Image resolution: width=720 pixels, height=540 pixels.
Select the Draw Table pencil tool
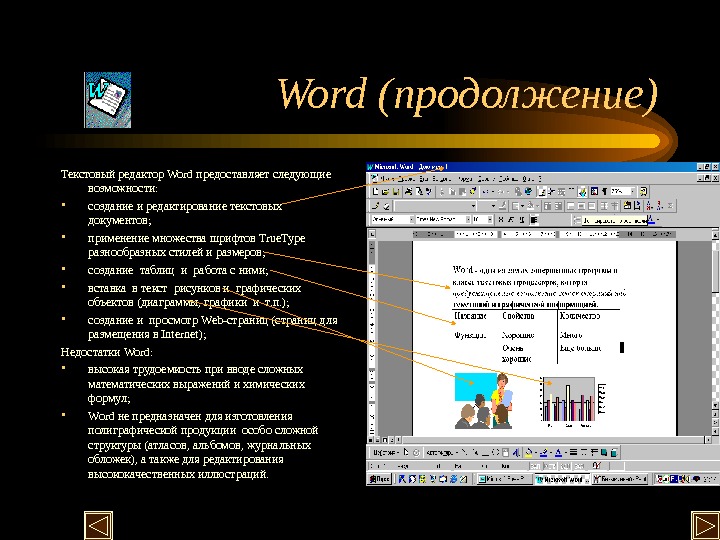(376, 206)
